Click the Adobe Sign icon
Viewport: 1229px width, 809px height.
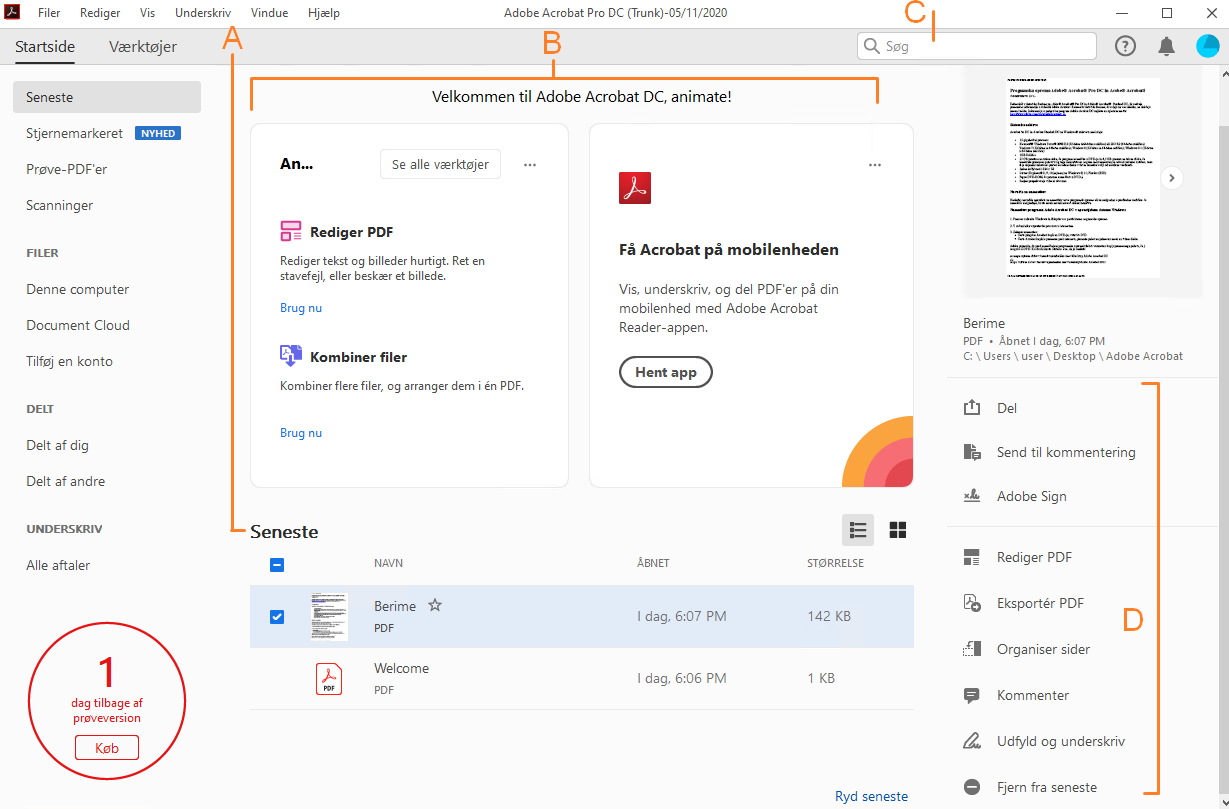(x=972, y=496)
